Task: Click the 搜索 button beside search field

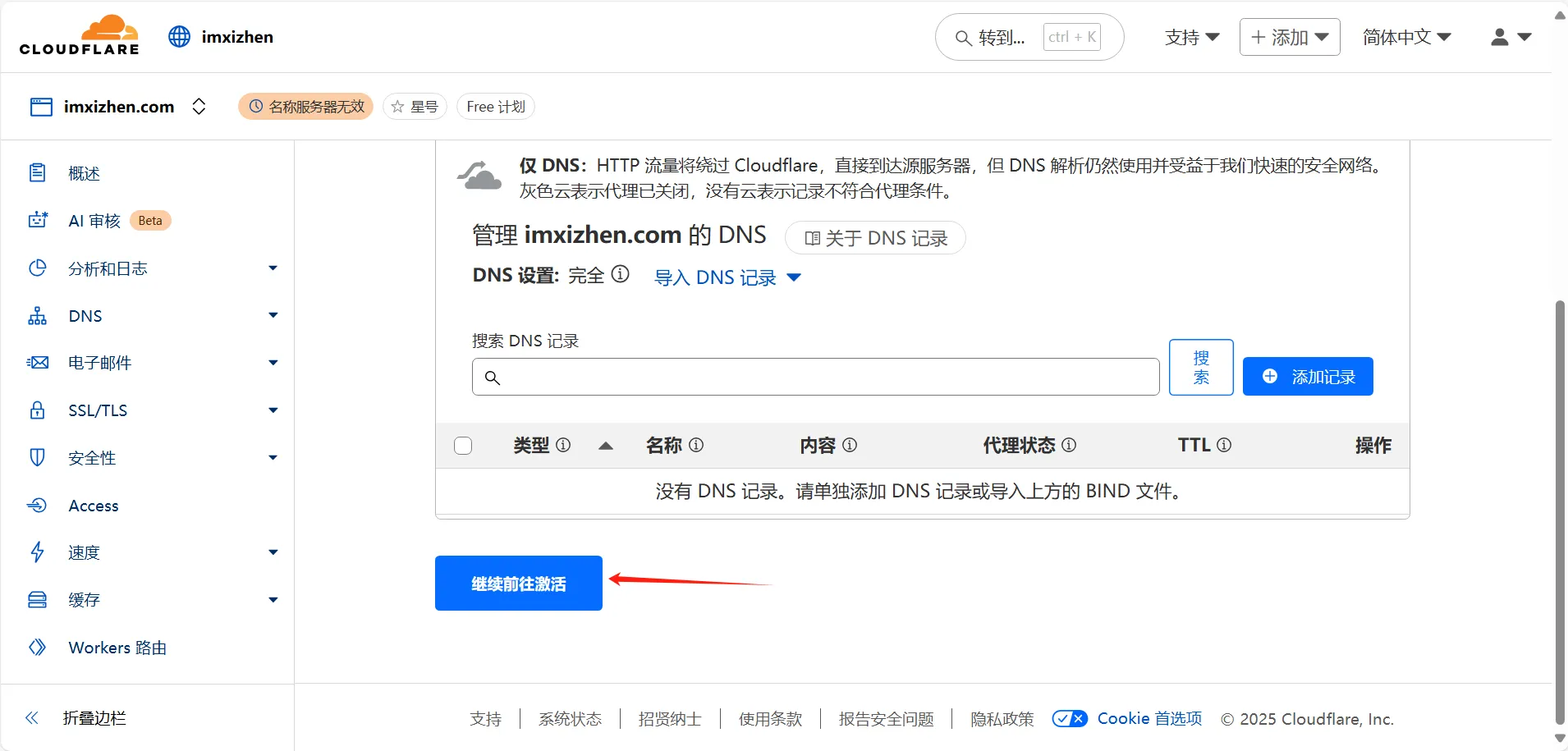Action: 1201,367
